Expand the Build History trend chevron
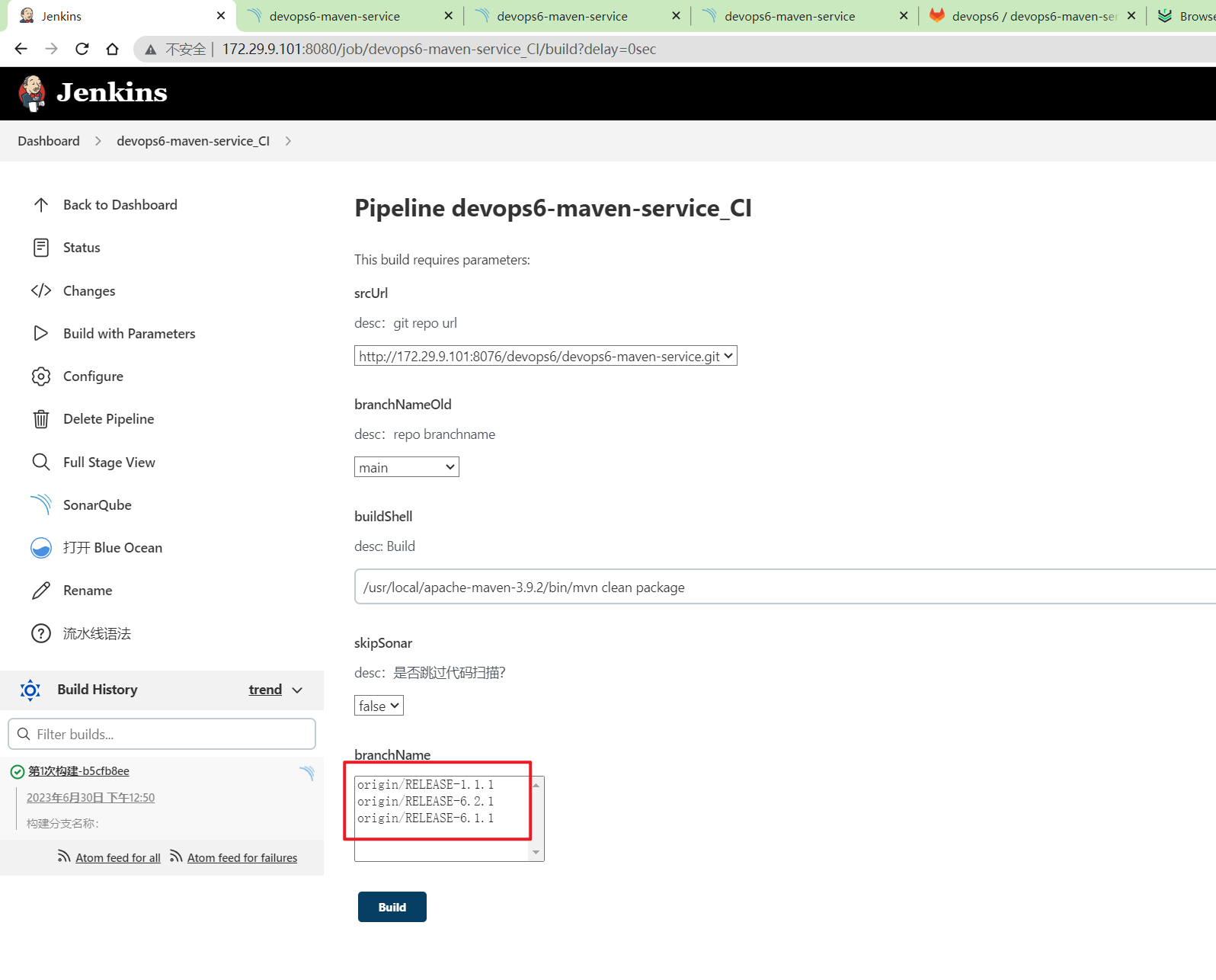 [297, 690]
